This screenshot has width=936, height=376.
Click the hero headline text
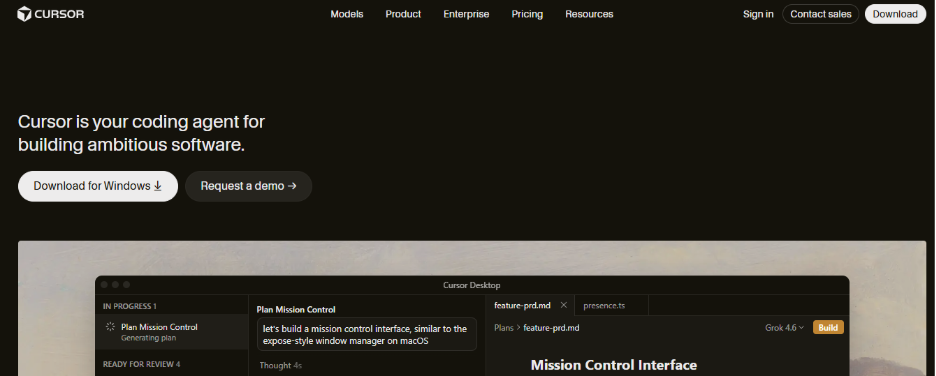[x=141, y=133]
